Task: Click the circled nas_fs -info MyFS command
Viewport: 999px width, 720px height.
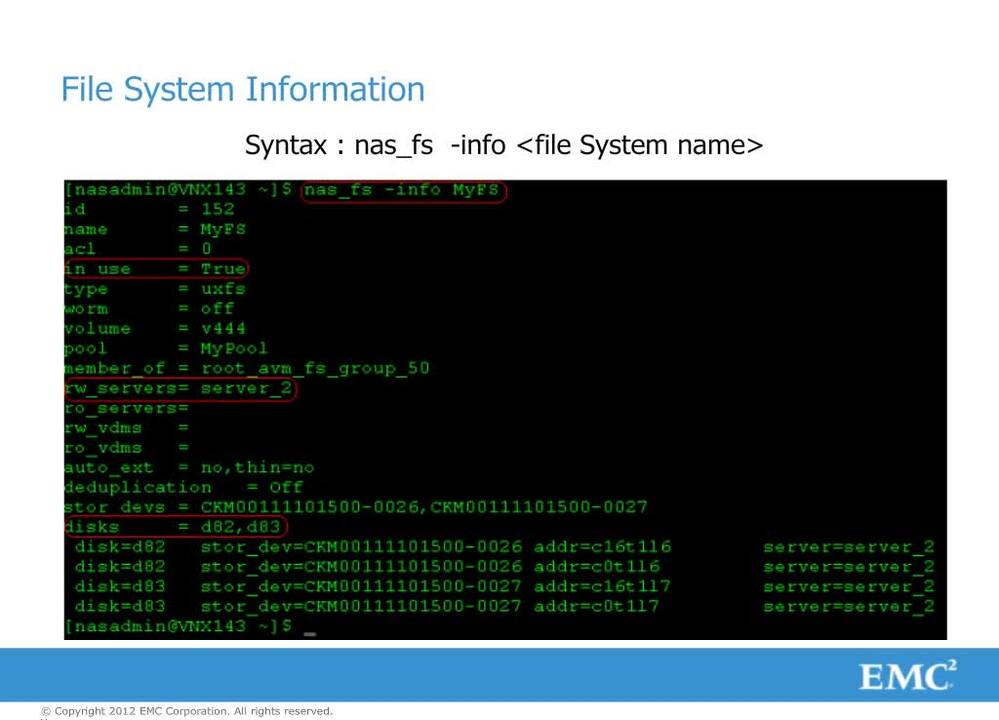Action: (x=404, y=190)
